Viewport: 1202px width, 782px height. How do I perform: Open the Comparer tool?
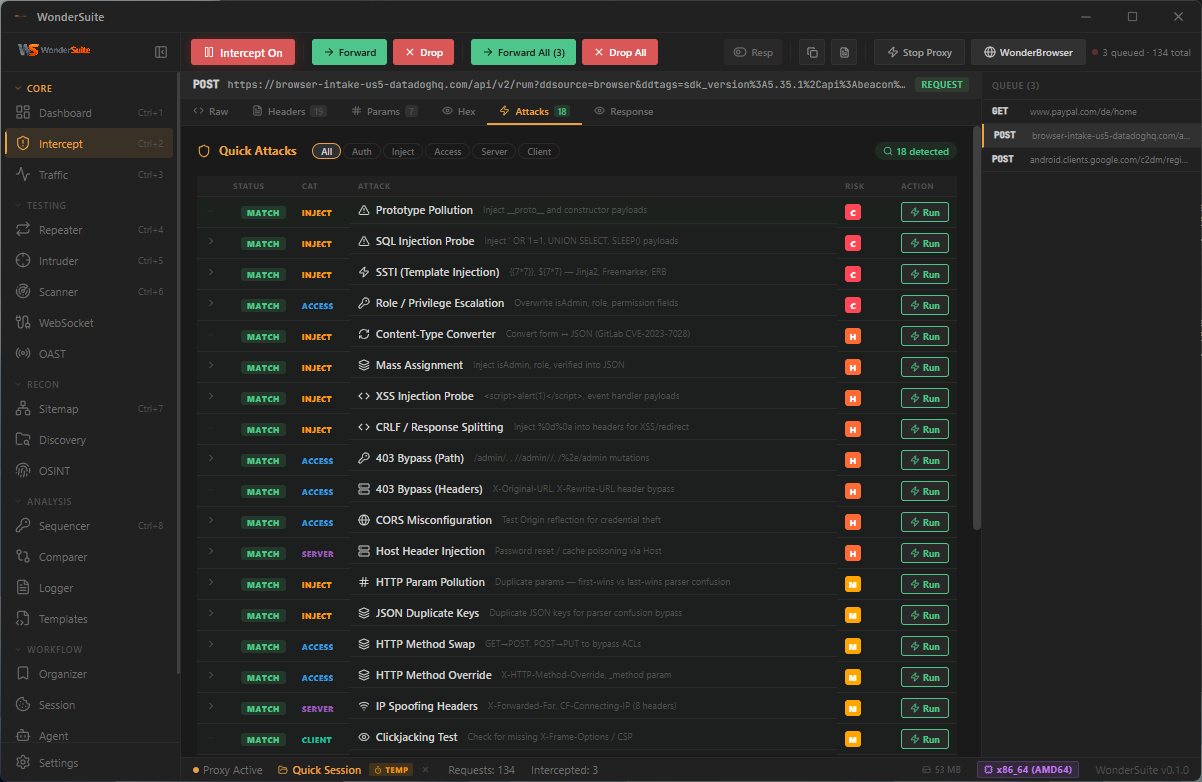(88, 557)
